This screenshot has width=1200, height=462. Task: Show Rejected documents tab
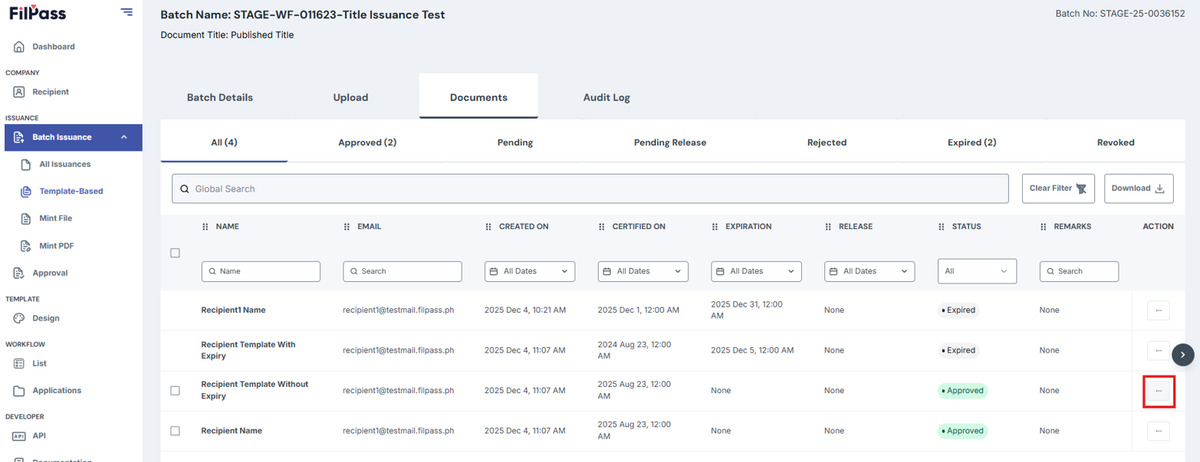(827, 142)
